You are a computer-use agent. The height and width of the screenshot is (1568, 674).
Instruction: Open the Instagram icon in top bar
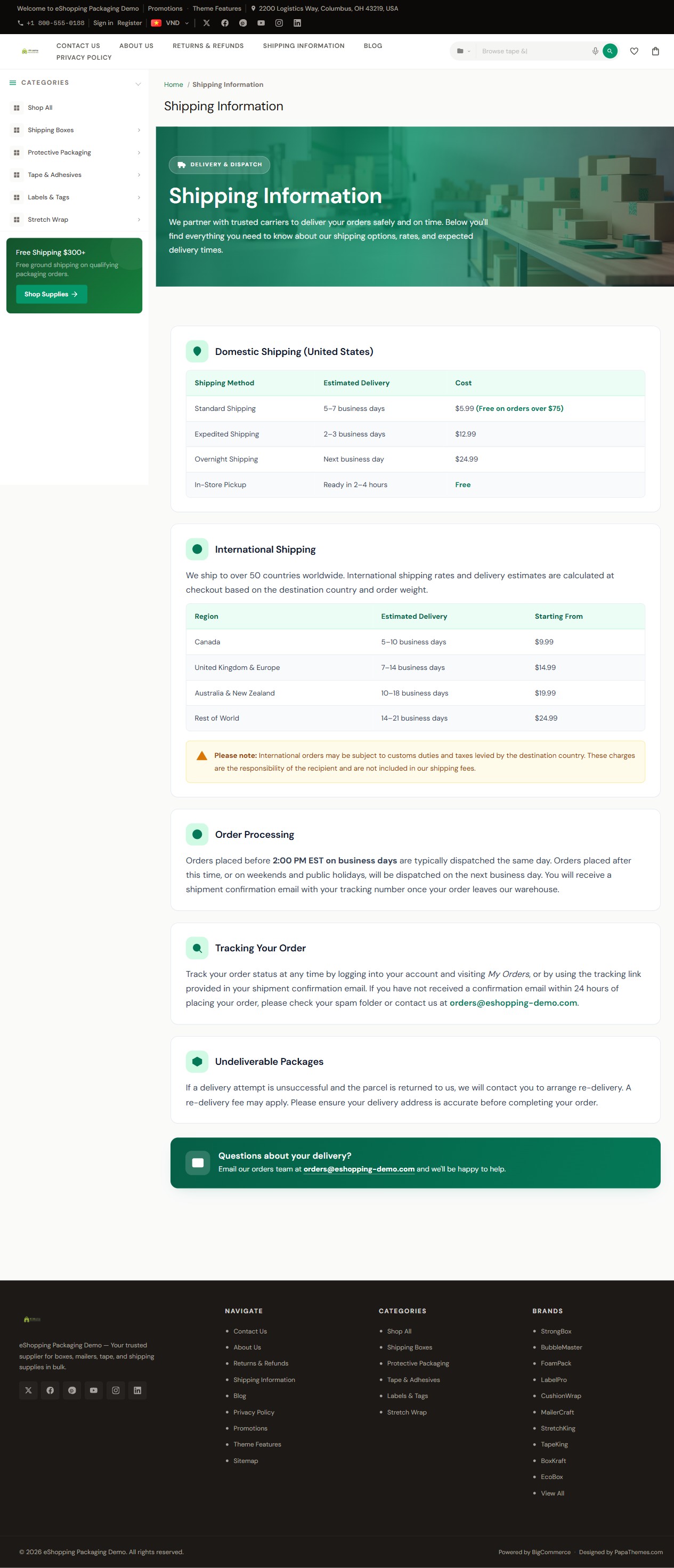click(x=279, y=23)
